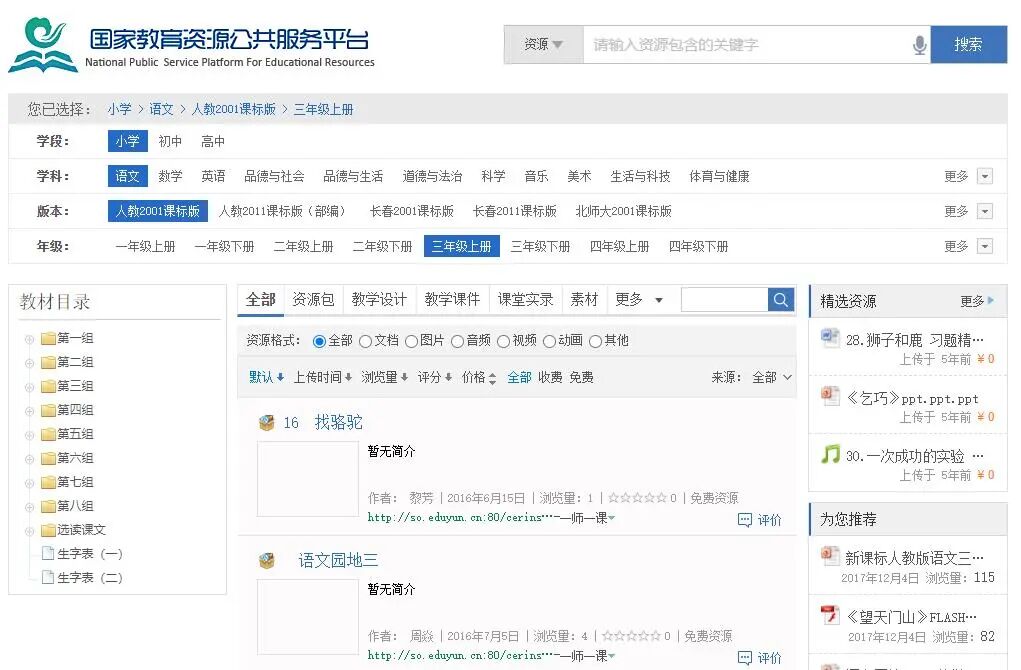Sort by 价格 up-down arrows
The height and width of the screenshot is (670, 1021).
(x=492, y=378)
